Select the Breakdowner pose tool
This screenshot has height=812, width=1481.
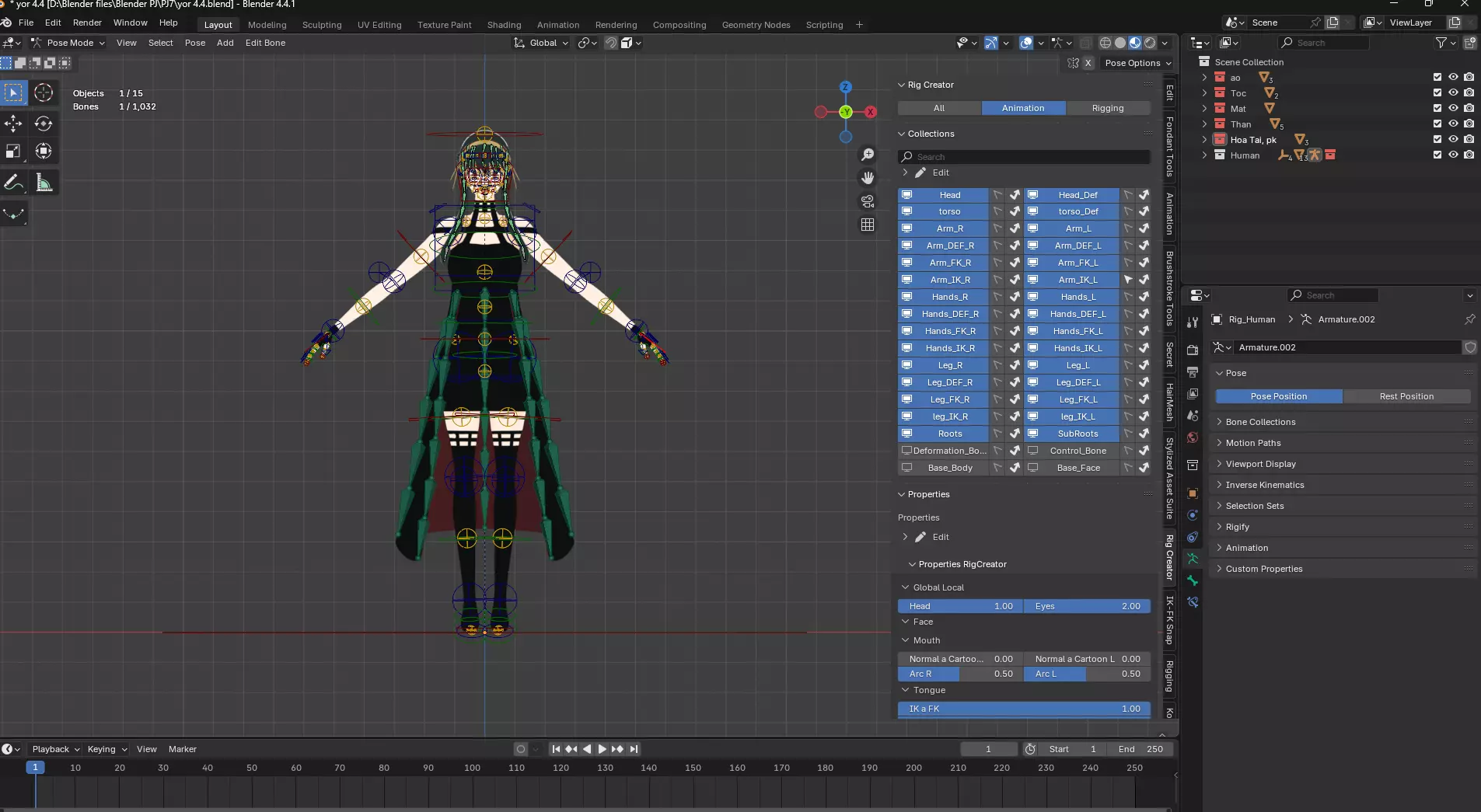point(13,214)
